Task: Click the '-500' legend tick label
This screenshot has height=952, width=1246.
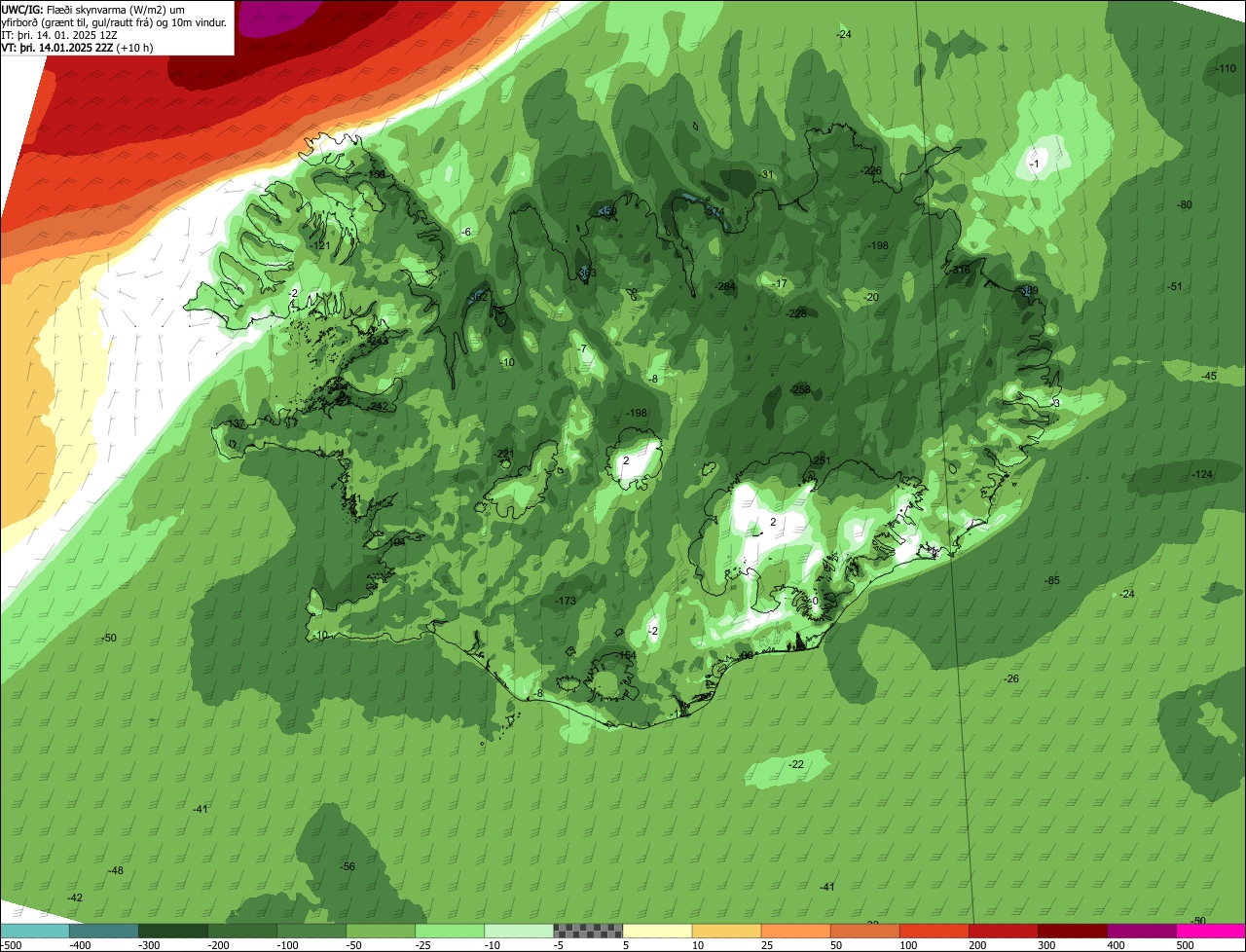Action: (x=11, y=945)
